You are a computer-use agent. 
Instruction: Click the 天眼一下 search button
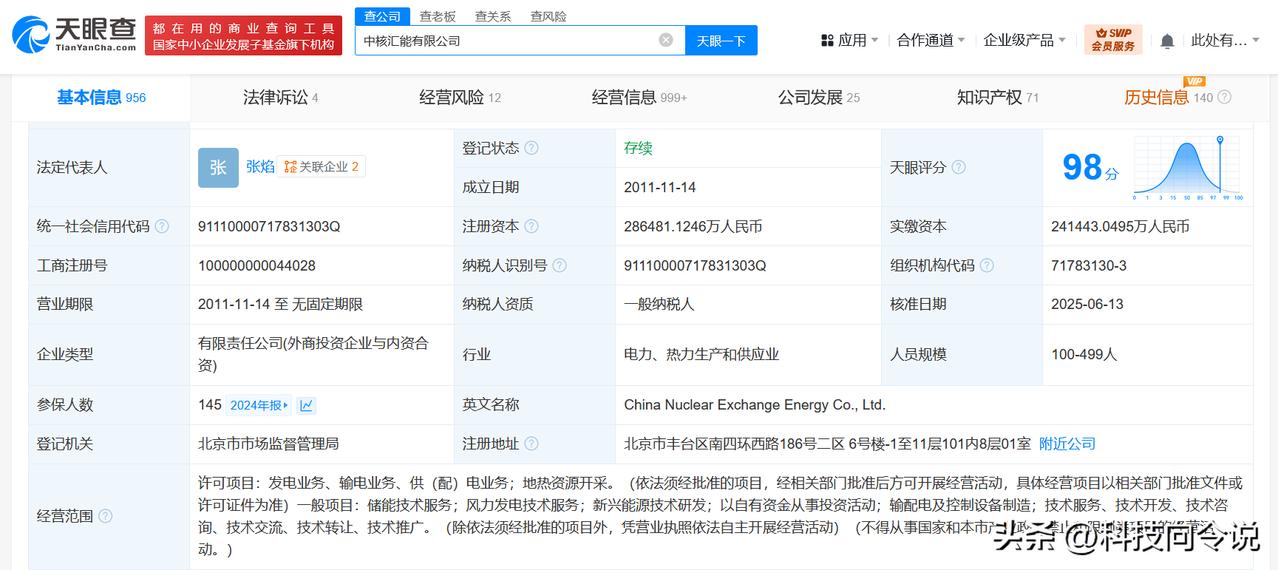721,40
